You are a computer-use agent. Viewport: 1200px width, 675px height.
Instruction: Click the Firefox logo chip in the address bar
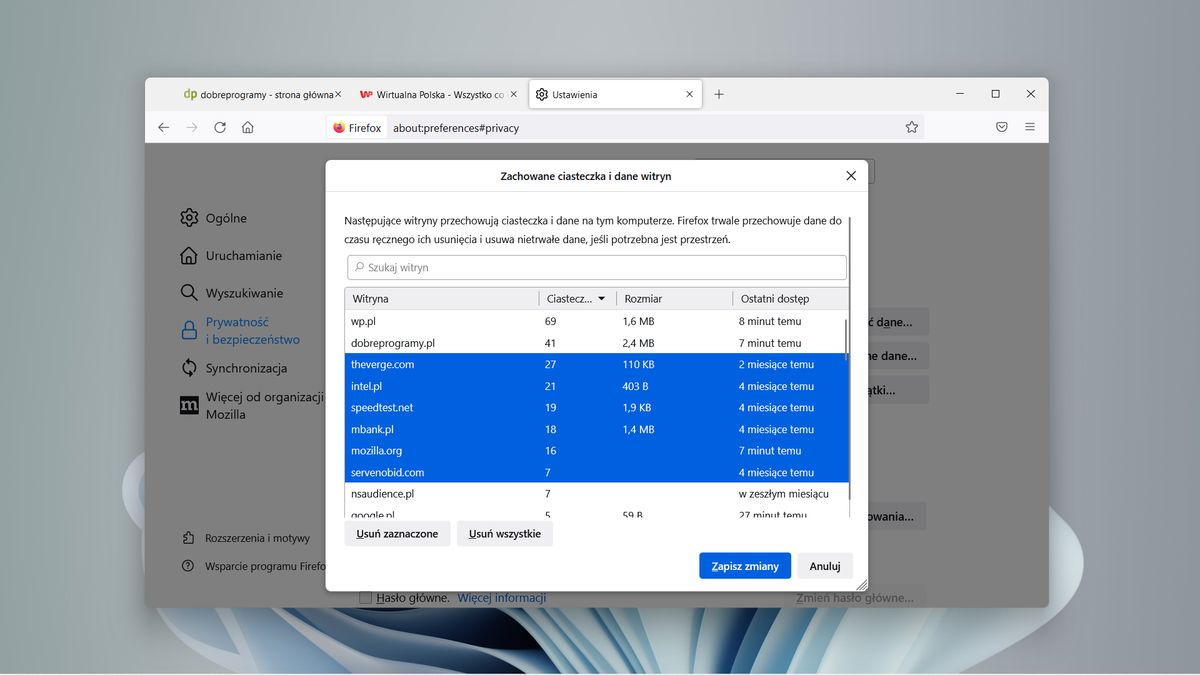(x=356, y=127)
